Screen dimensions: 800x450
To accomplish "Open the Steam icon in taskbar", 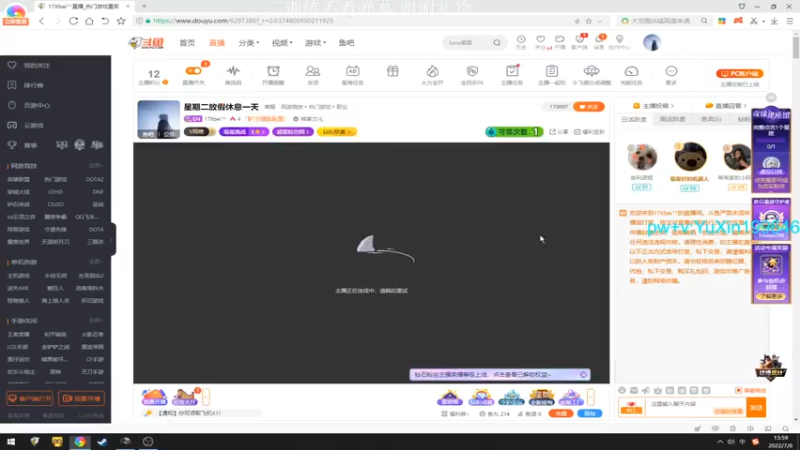I will 102,441.
